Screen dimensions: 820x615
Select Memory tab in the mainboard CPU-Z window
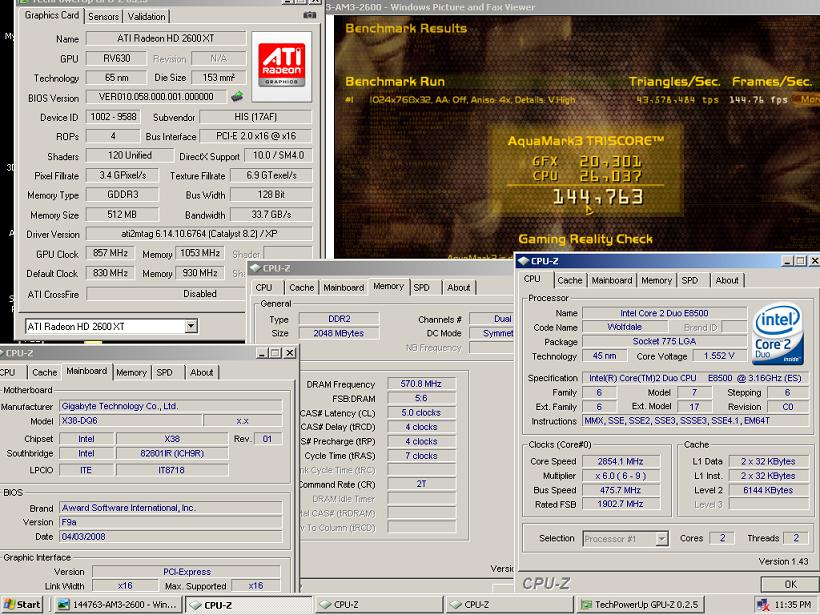[x=131, y=372]
